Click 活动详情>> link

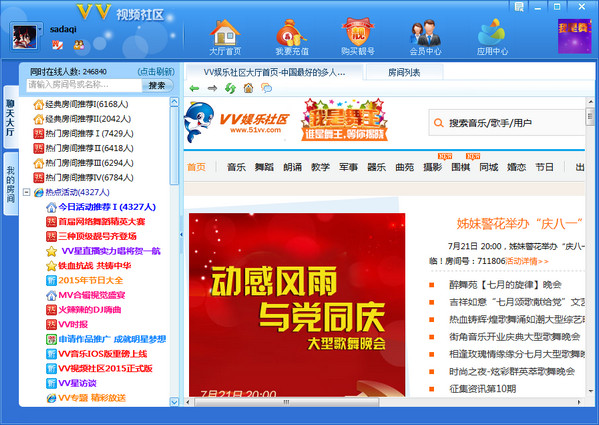(x=527, y=261)
